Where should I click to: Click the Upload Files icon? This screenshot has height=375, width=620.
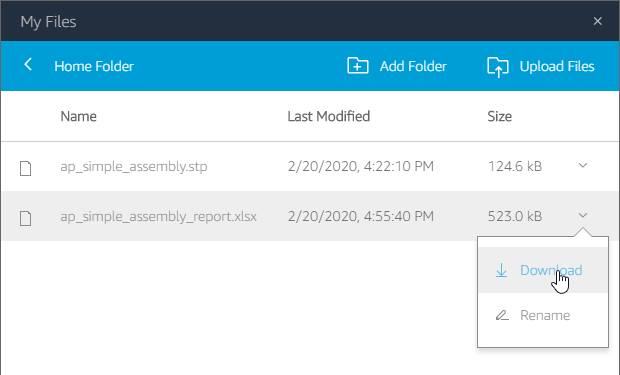pyautogui.click(x=498, y=66)
